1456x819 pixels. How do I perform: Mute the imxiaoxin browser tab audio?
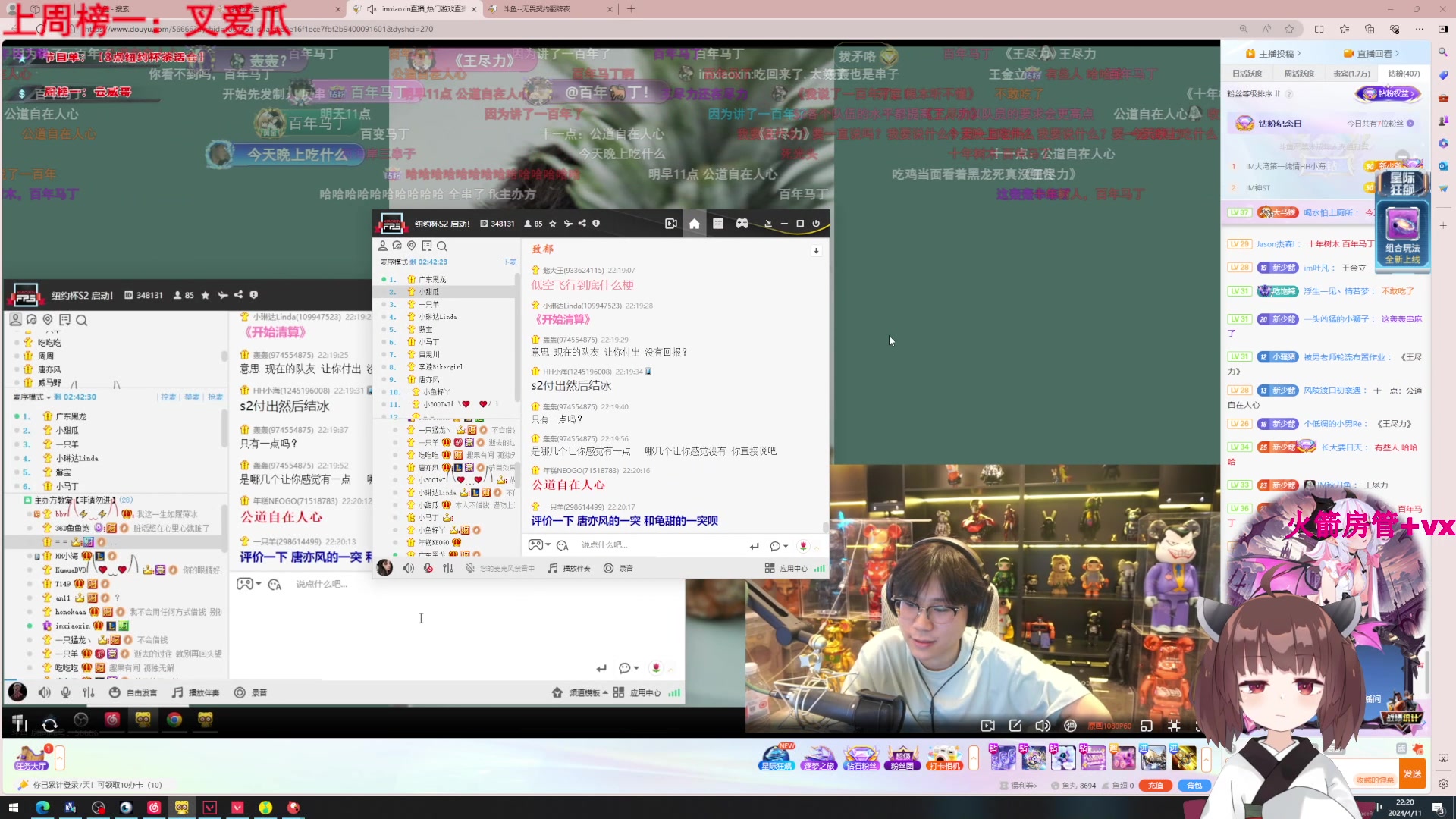[372, 9]
